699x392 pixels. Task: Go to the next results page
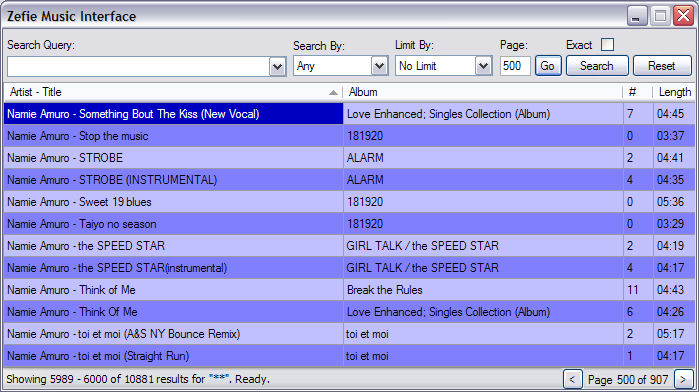[x=683, y=380]
